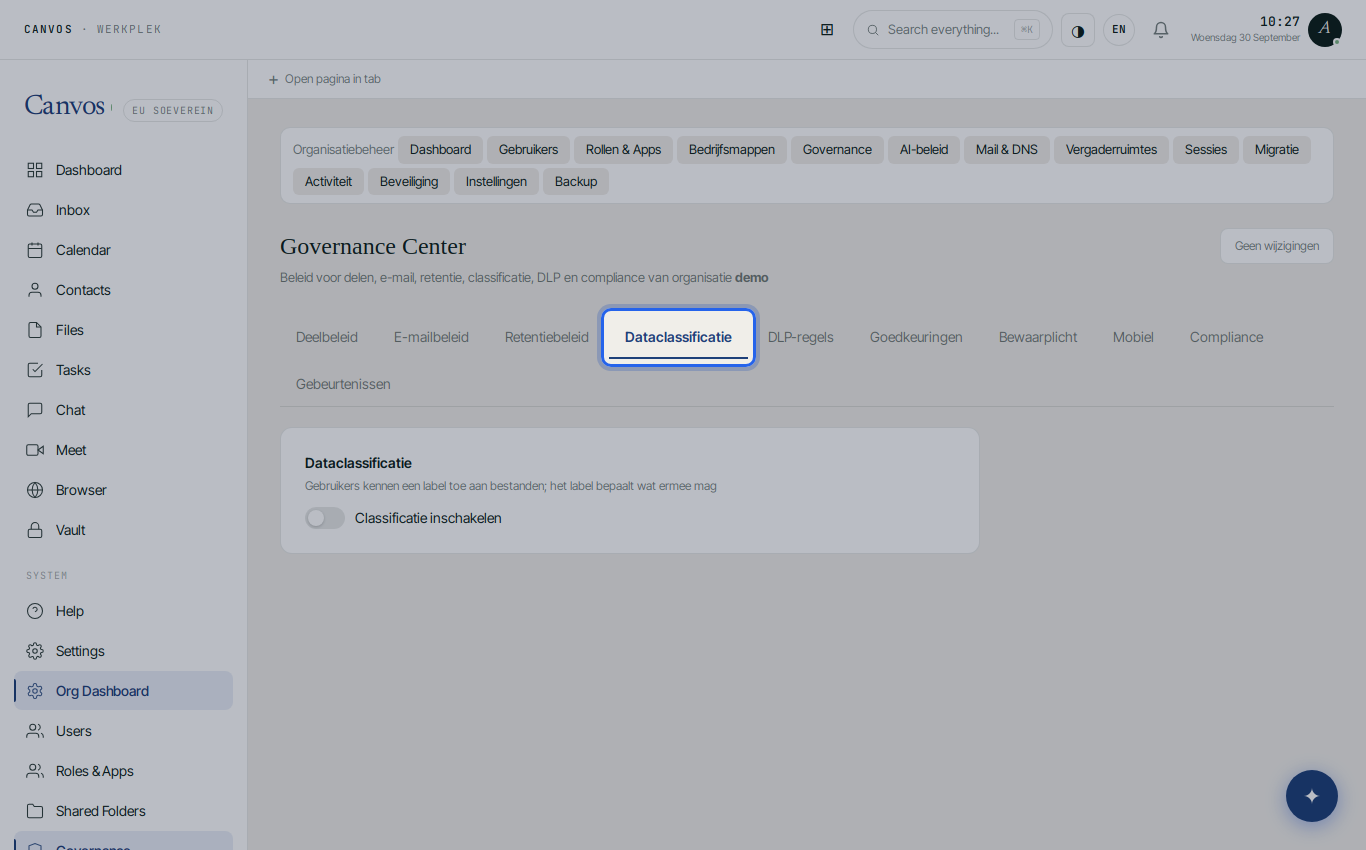Open the Calendar sidebar icon
Image resolution: width=1366 pixels, height=850 pixels.
point(35,250)
